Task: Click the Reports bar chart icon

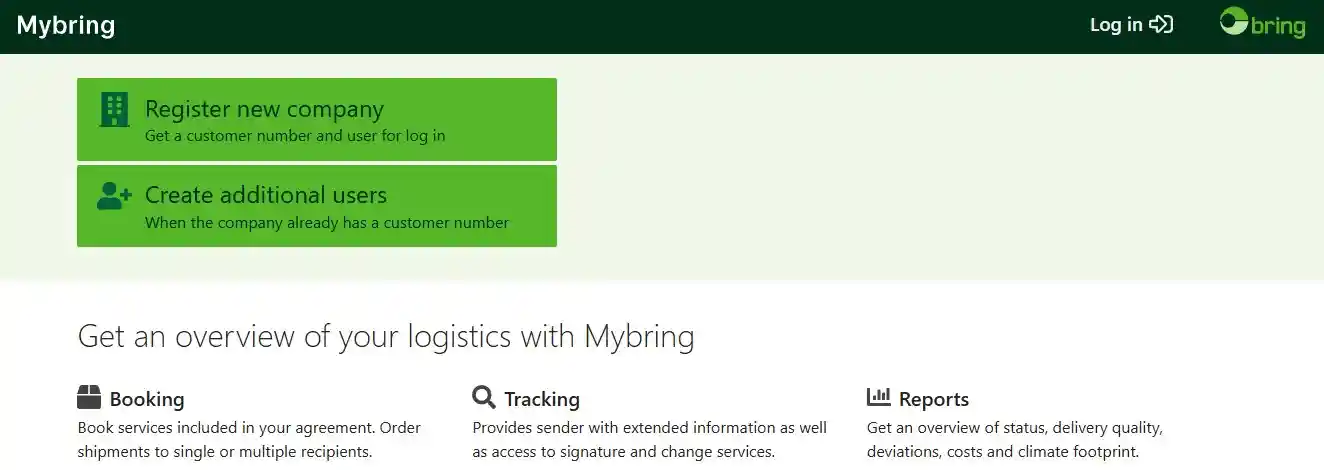Action: point(879,397)
